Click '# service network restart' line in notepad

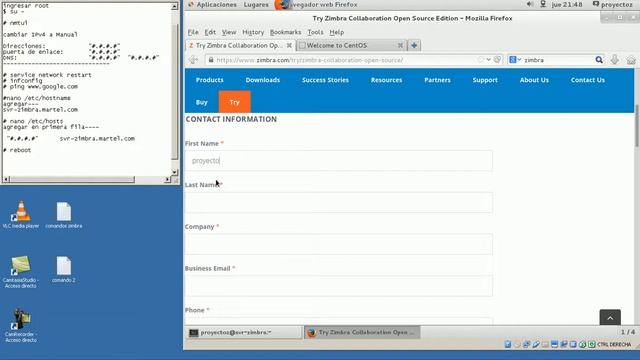[x=47, y=75]
